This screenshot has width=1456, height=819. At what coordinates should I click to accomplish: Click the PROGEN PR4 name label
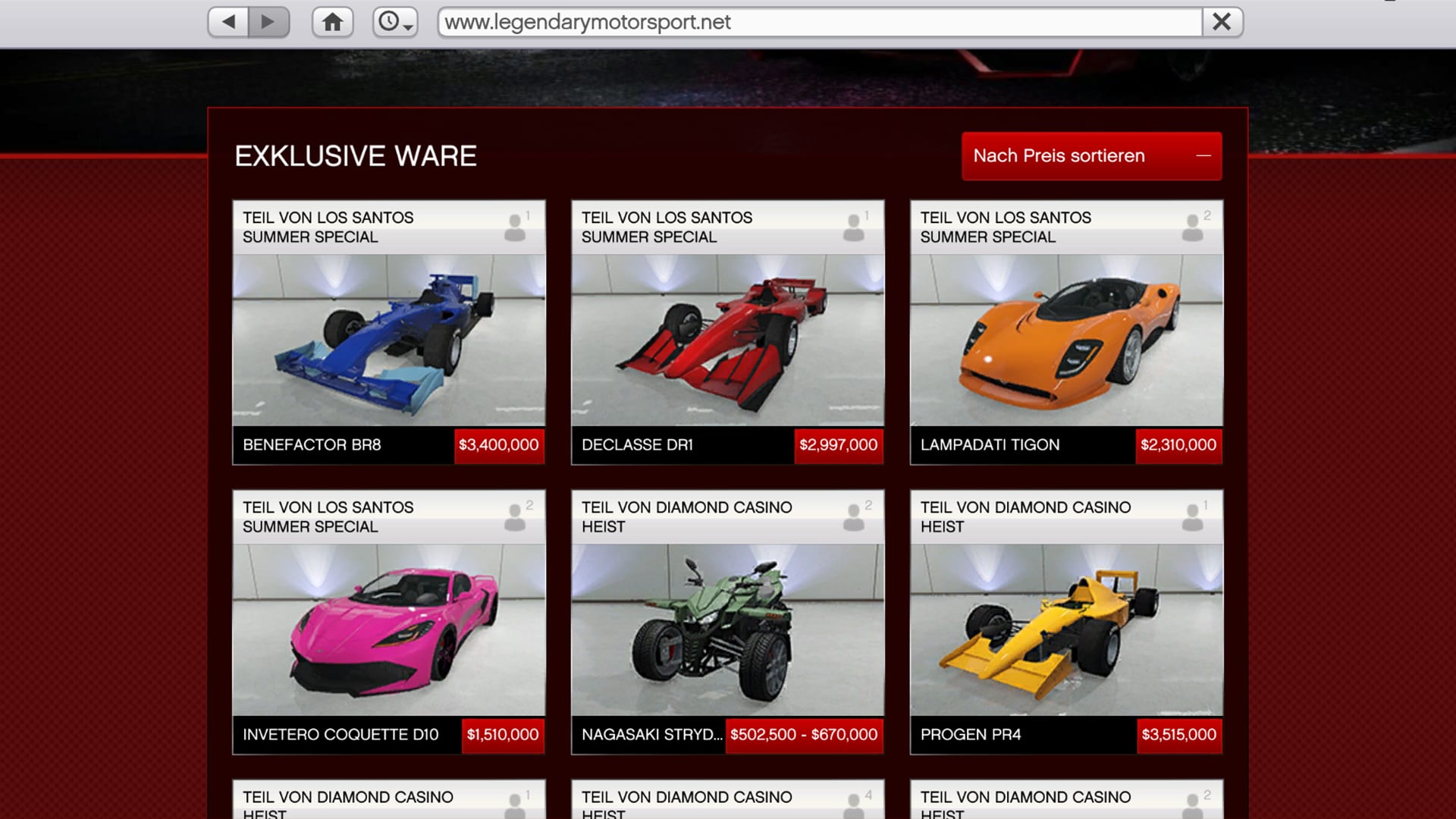point(971,735)
